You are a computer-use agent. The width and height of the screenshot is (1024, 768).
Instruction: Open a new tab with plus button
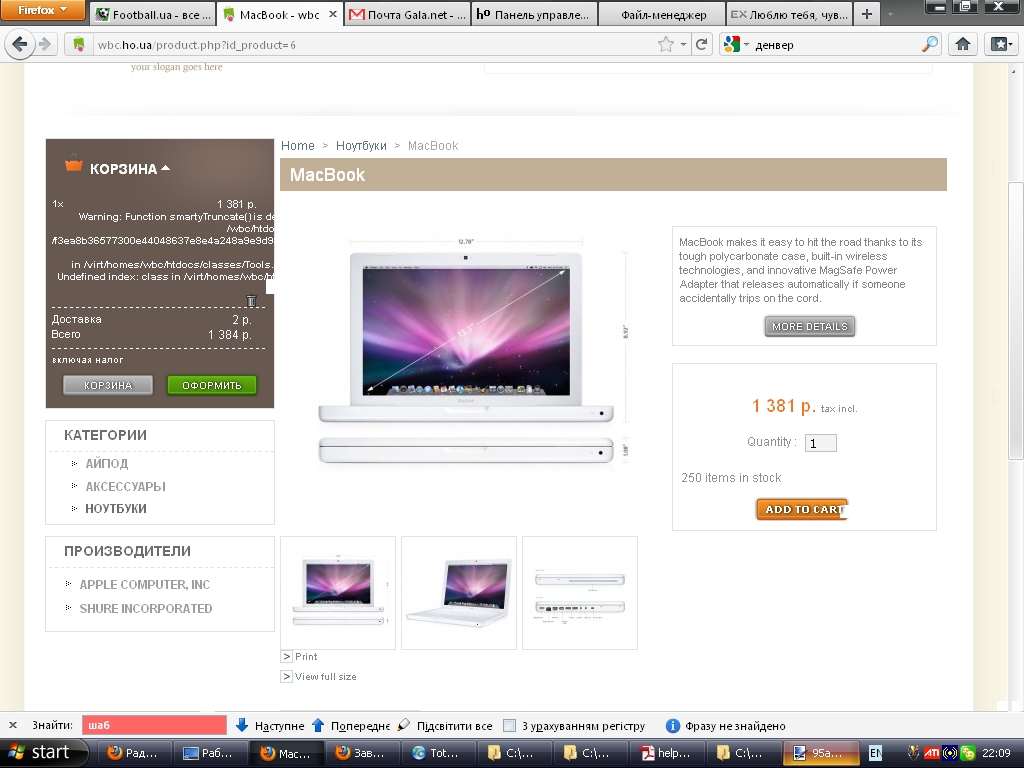[867, 14]
